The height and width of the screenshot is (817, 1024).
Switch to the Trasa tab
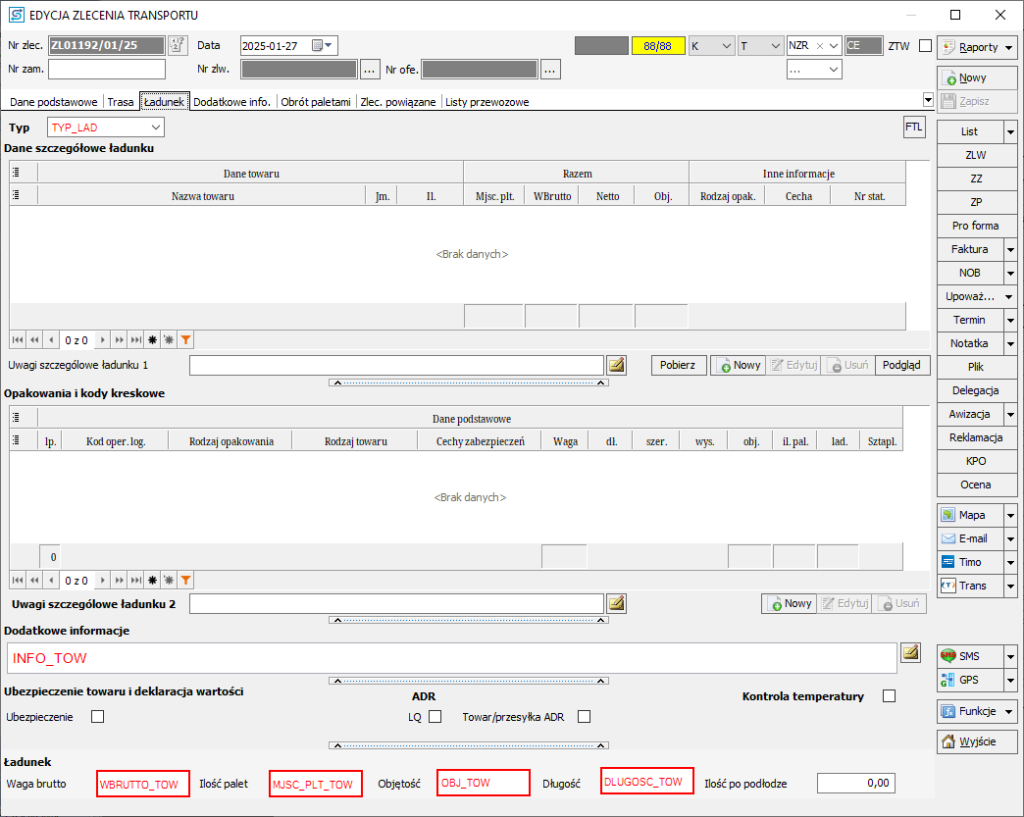click(120, 102)
